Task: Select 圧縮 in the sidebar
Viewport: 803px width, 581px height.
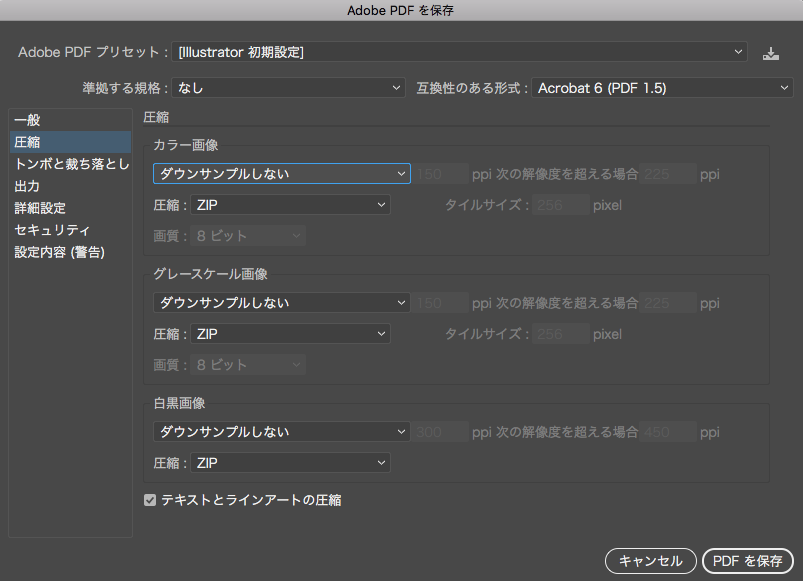Action: [x=28, y=142]
